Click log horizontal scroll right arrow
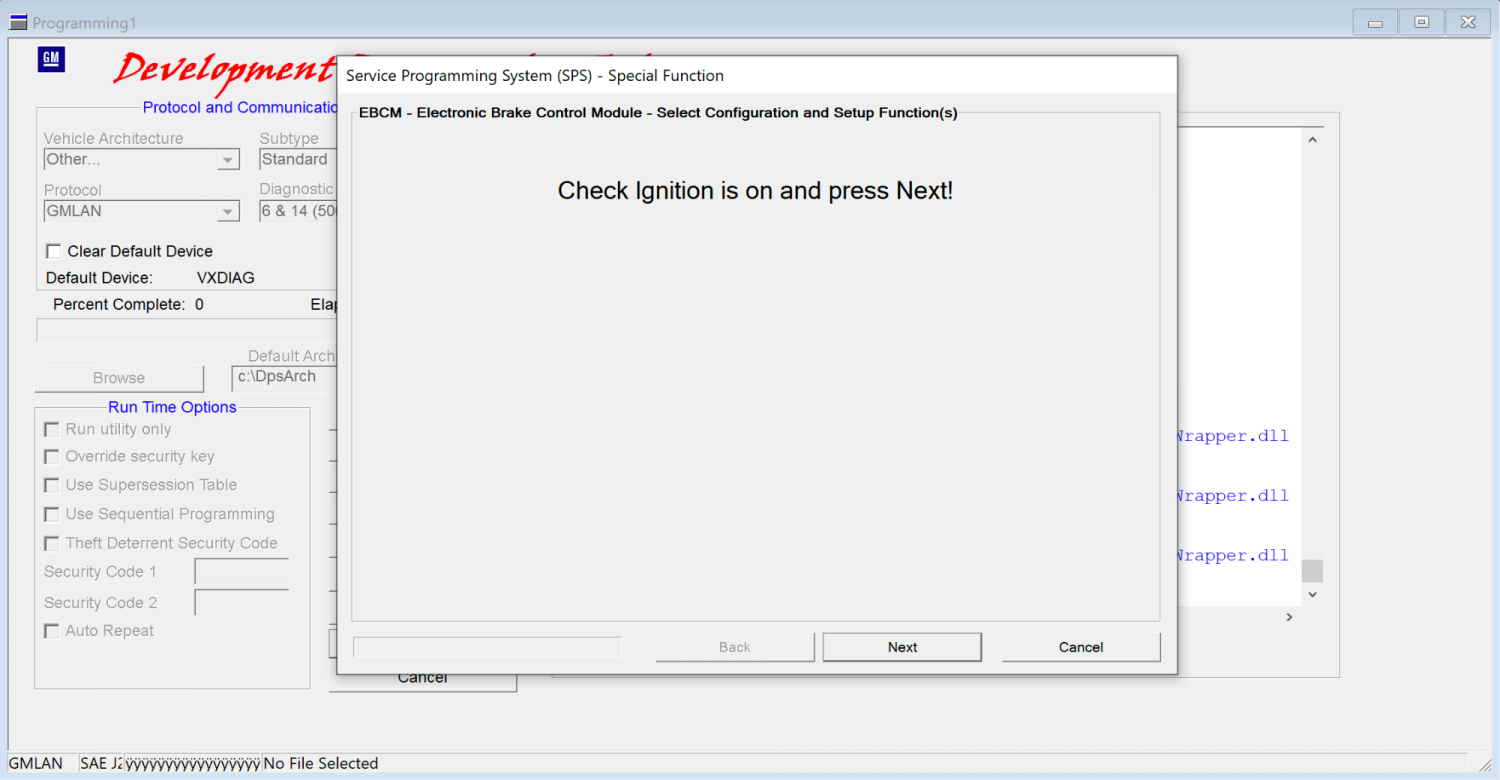 pyautogui.click(x=1289, y=617)
